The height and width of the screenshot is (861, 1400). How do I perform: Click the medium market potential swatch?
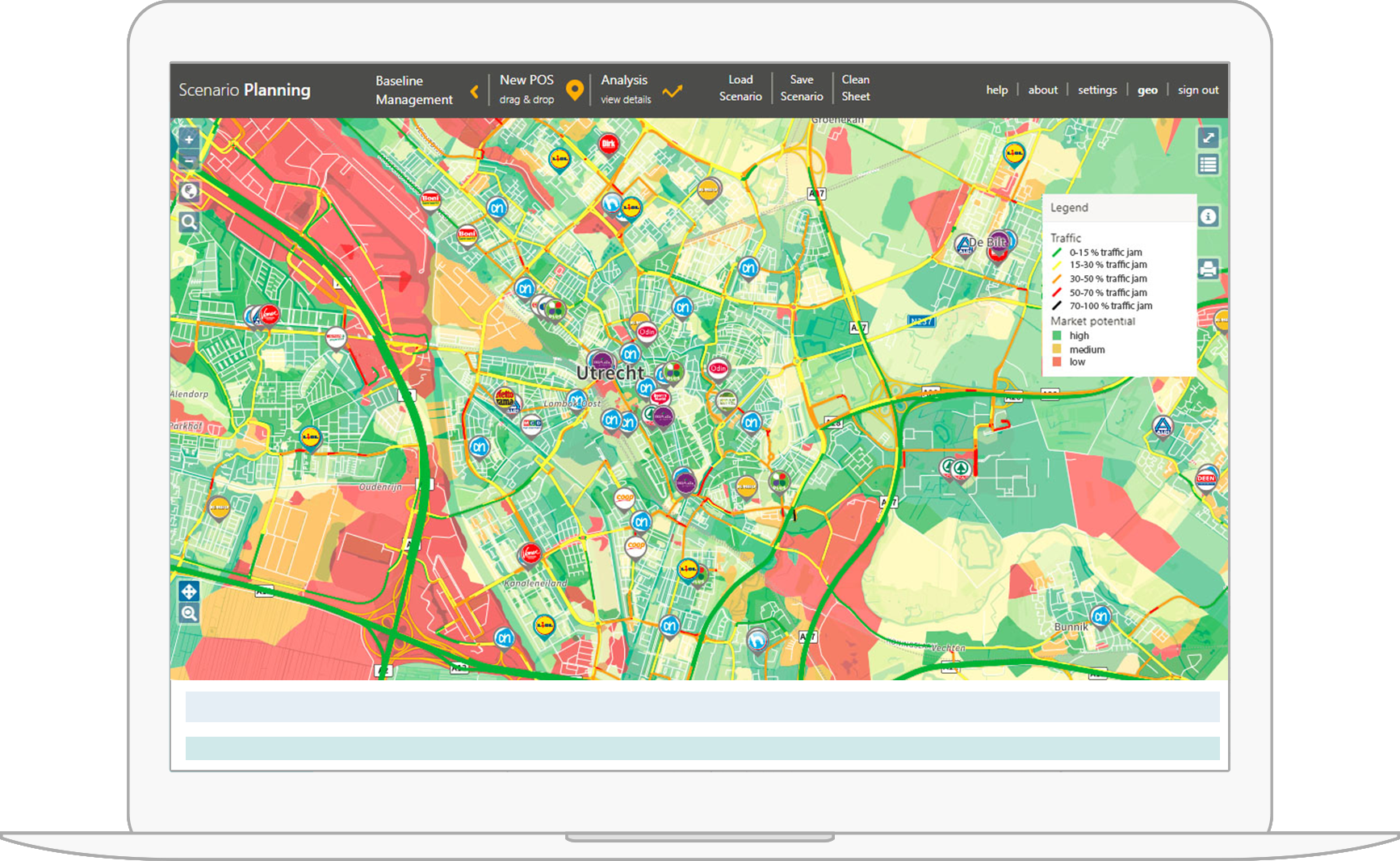click(1057, 349)
